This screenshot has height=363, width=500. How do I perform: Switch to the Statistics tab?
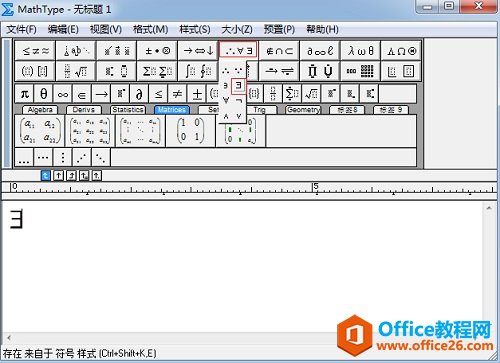pos(128,110)
